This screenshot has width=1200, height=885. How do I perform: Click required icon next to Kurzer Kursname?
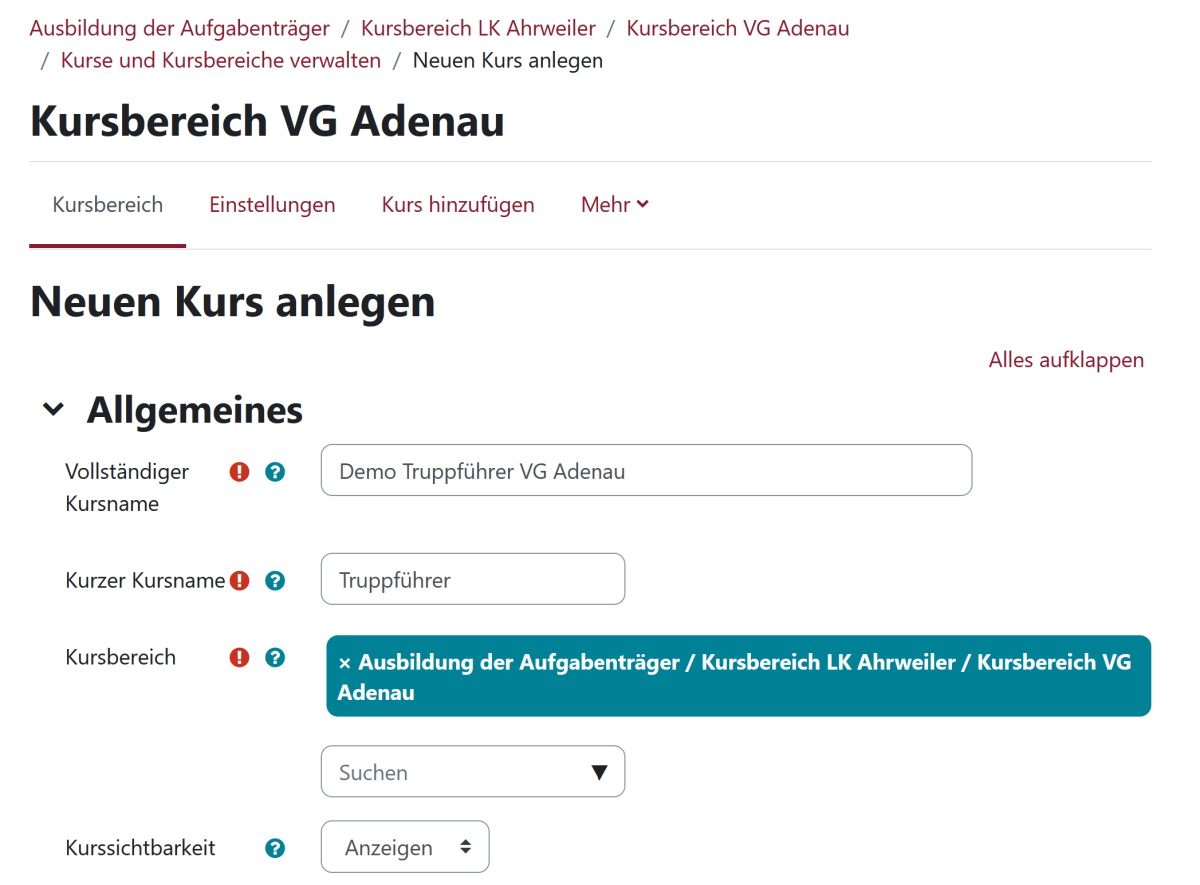point(239,581)
